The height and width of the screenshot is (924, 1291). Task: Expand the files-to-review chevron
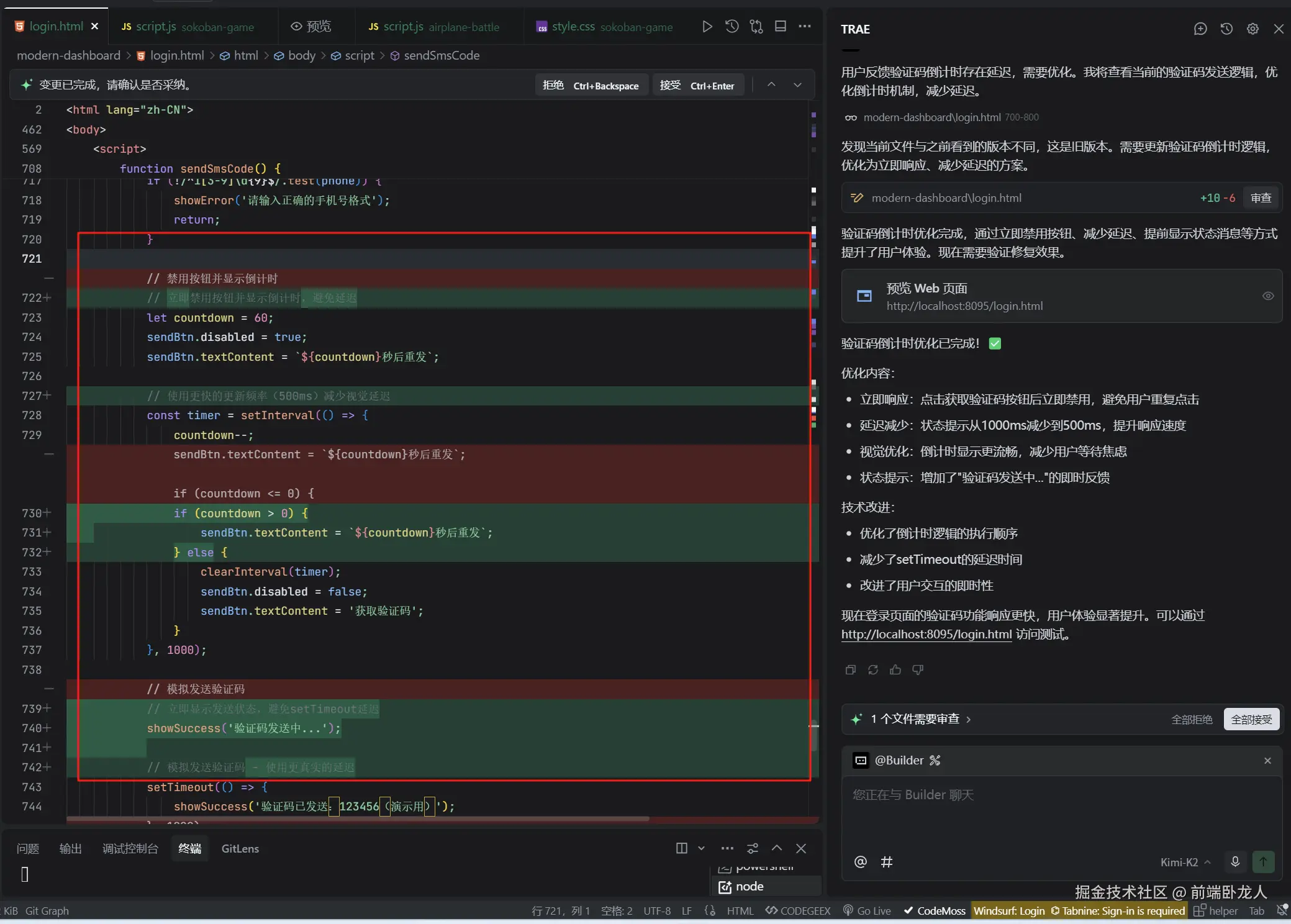[969, 719]
